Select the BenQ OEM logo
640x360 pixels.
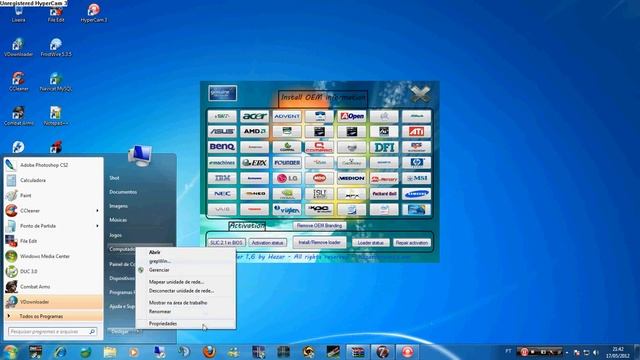tap(222, 147)
